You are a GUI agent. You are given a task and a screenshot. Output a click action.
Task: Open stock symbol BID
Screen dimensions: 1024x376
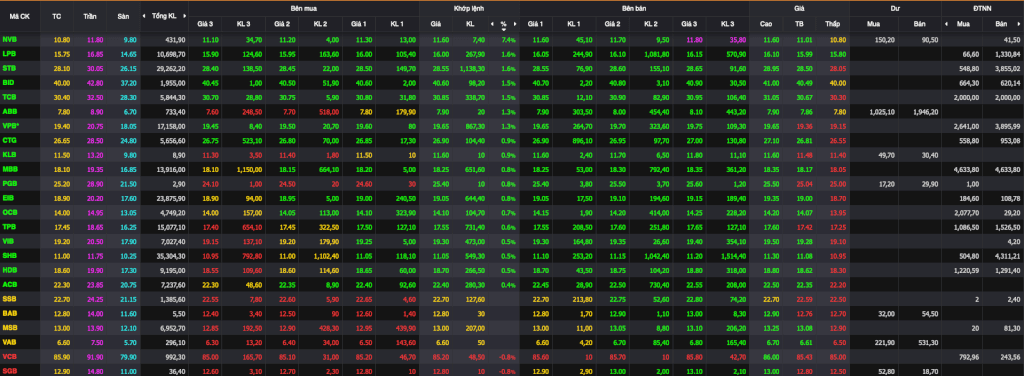coord(8,82)
